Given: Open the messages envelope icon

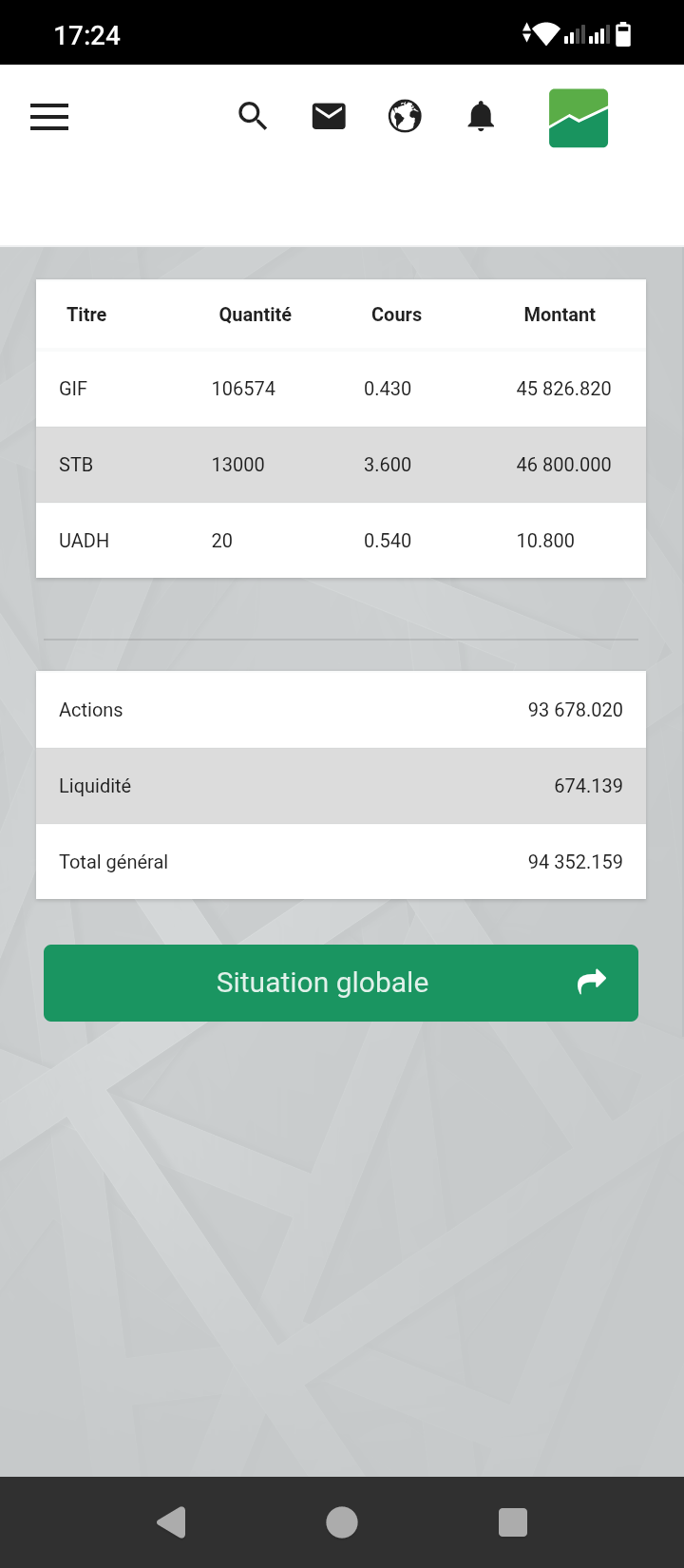Looking at the screenshot, I should click(329, 117).
